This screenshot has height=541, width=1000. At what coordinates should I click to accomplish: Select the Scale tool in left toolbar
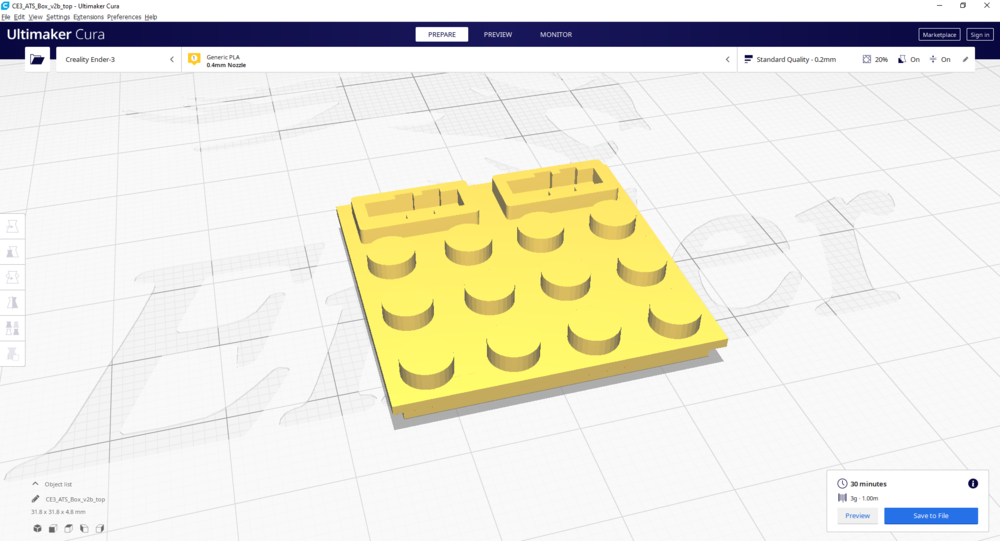pos(12,251)
